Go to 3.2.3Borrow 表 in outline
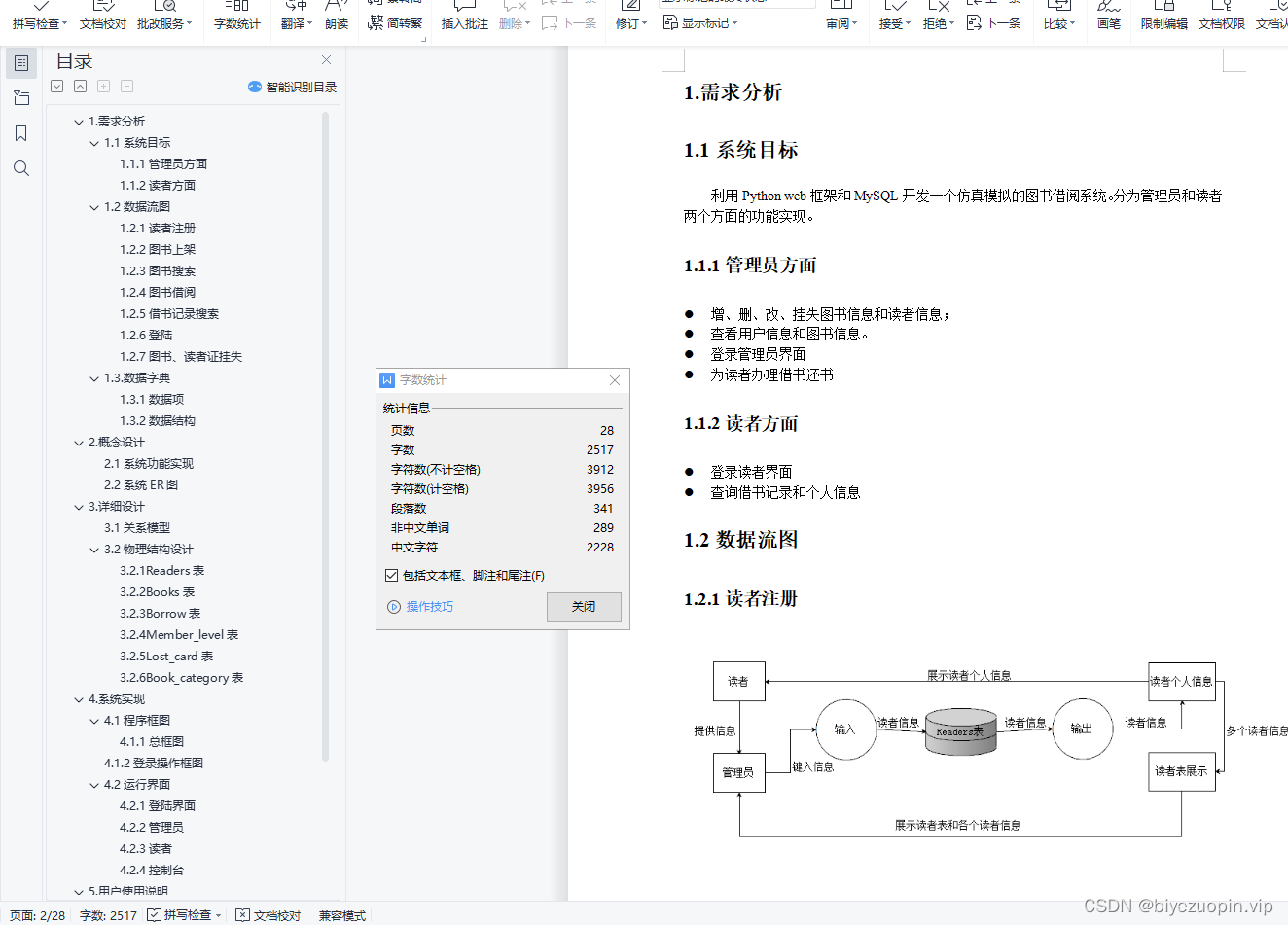Screen dimensions: 1288x925 point(161,614)
